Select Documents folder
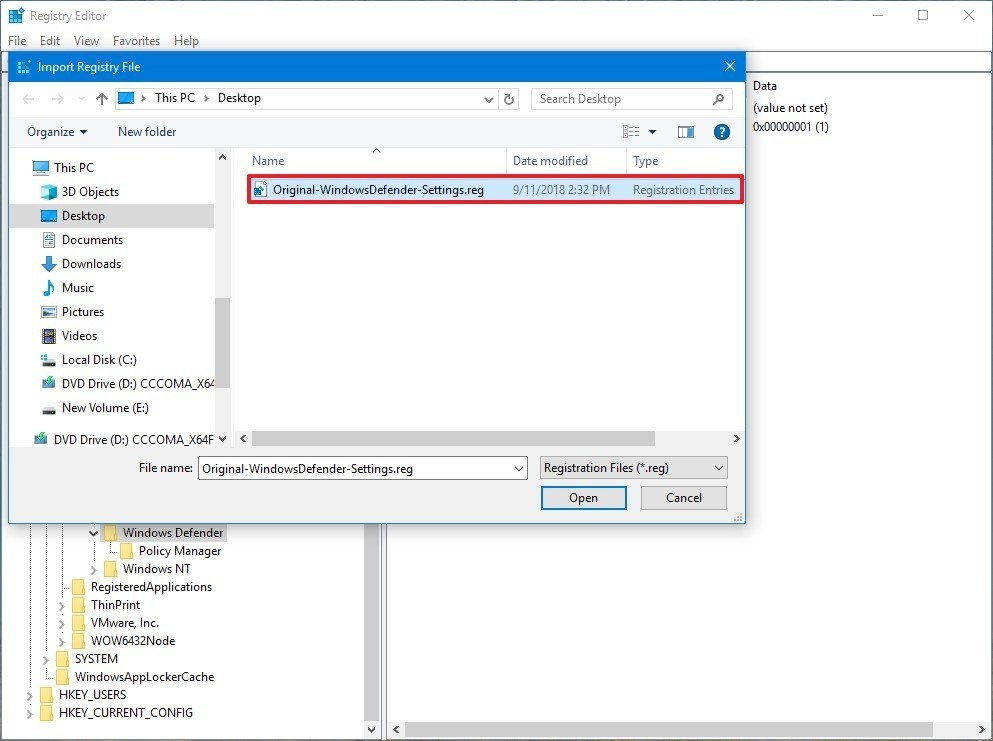 pyautogui.click(x=92, y=240)
